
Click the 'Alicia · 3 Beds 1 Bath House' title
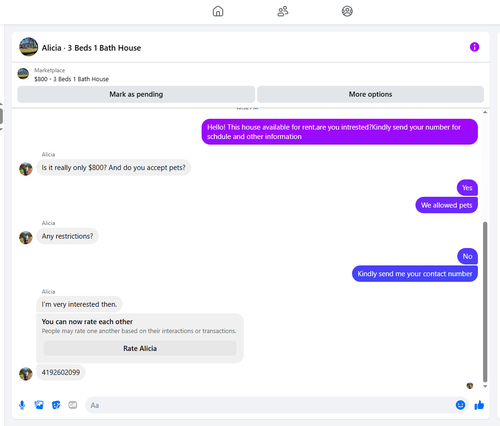(x=91, y=48)
